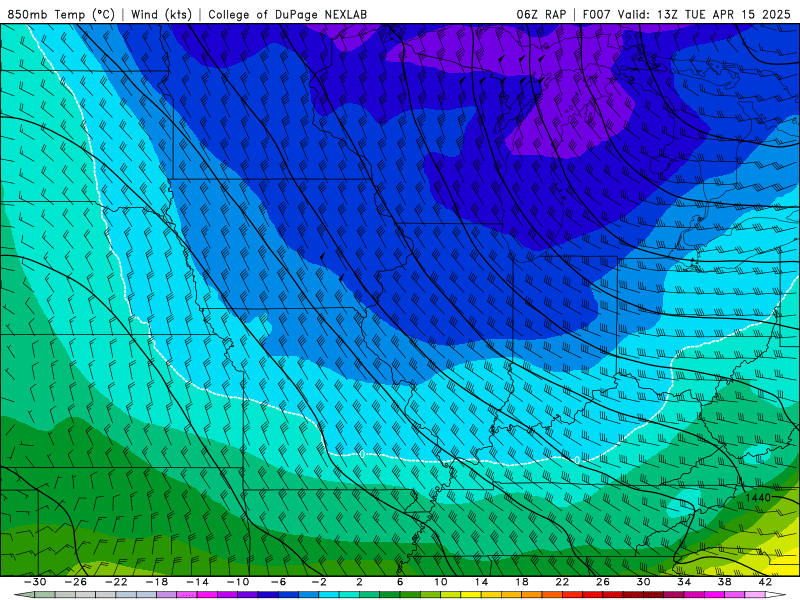This screenshot has height=600, width=800.
Task: Click the -30 color scale label
Action: pyautogui.click(x=35, y=582)
